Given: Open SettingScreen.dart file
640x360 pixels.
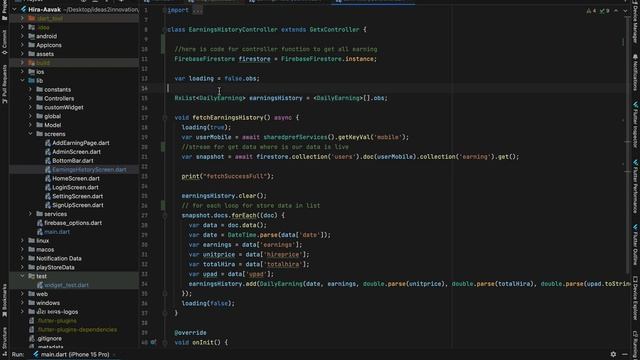Looking at the screenshot, I should (78, 196).
